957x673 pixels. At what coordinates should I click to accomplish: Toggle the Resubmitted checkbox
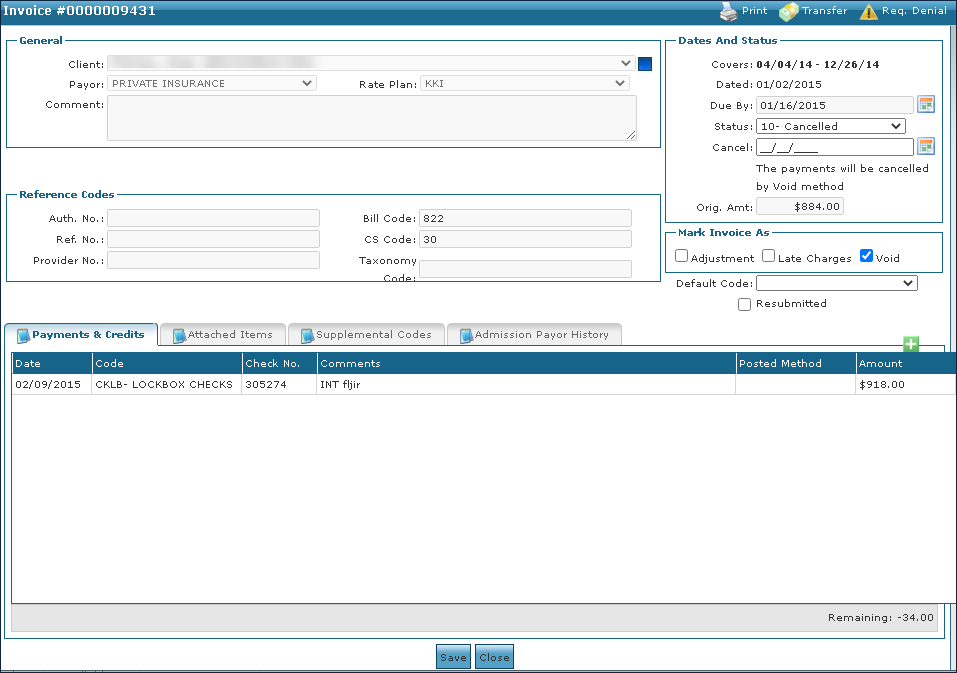point(744,304)
